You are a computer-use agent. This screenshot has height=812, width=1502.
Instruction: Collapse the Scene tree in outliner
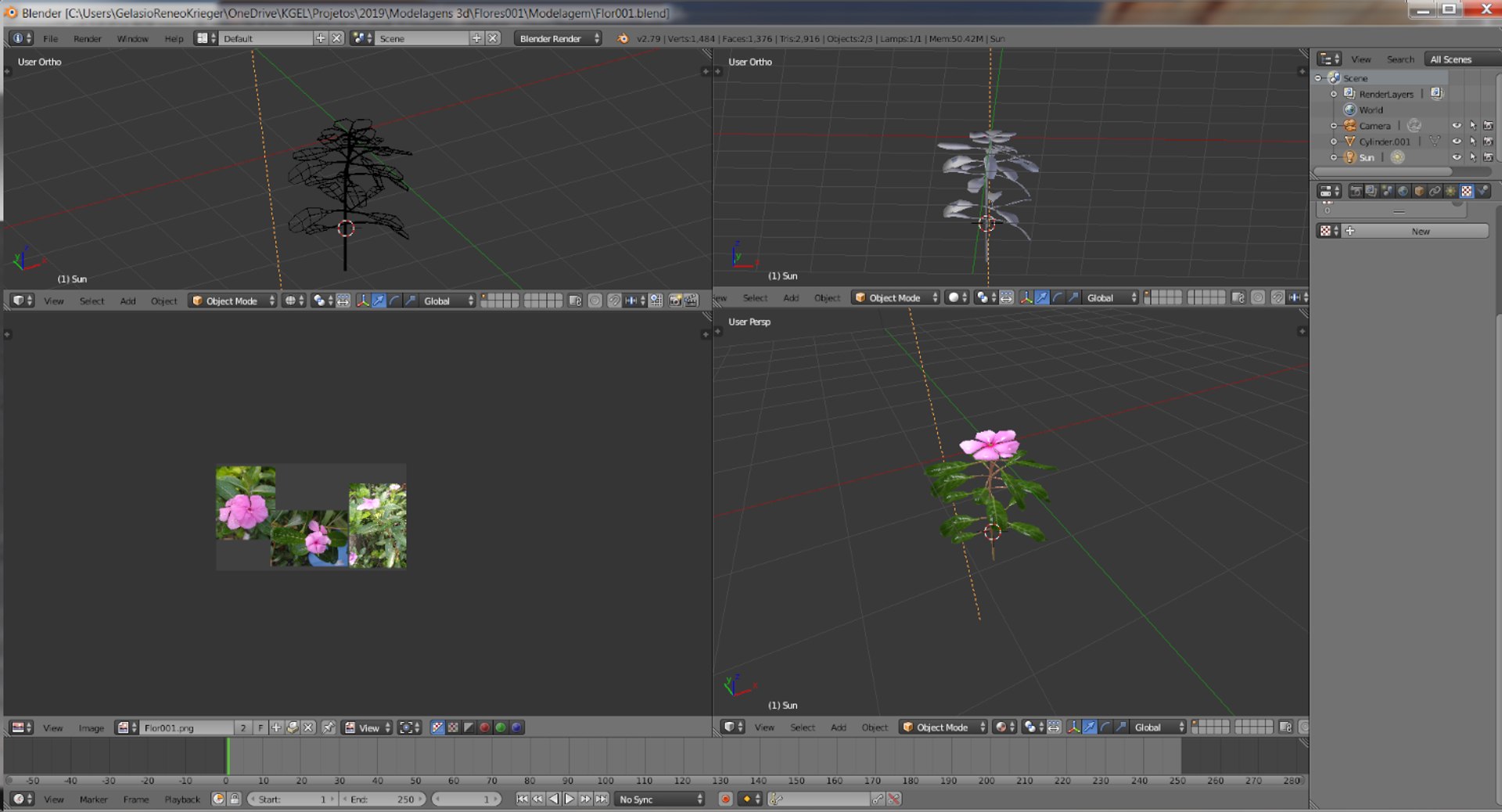1318,78
